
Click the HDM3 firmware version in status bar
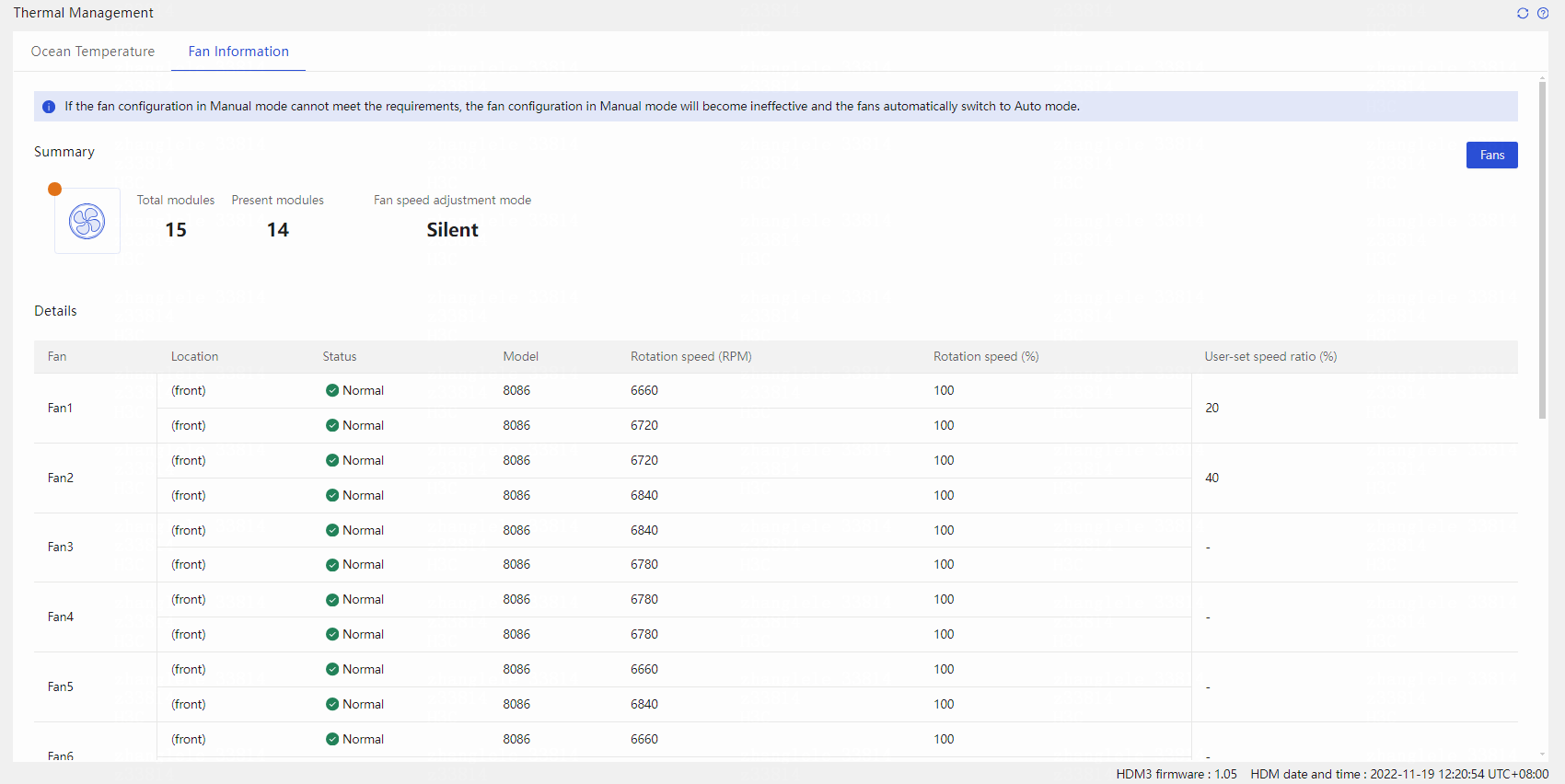click(x=1177, y=774)
